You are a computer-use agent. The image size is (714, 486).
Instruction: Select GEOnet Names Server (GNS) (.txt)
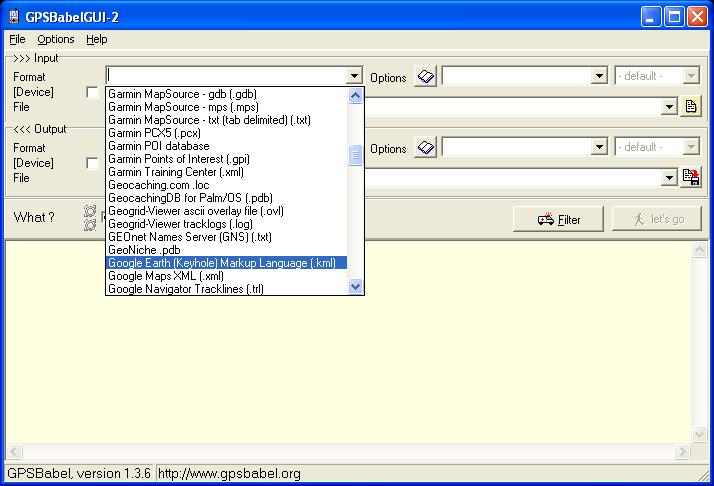pyautogui.click(x=226, y=237)
